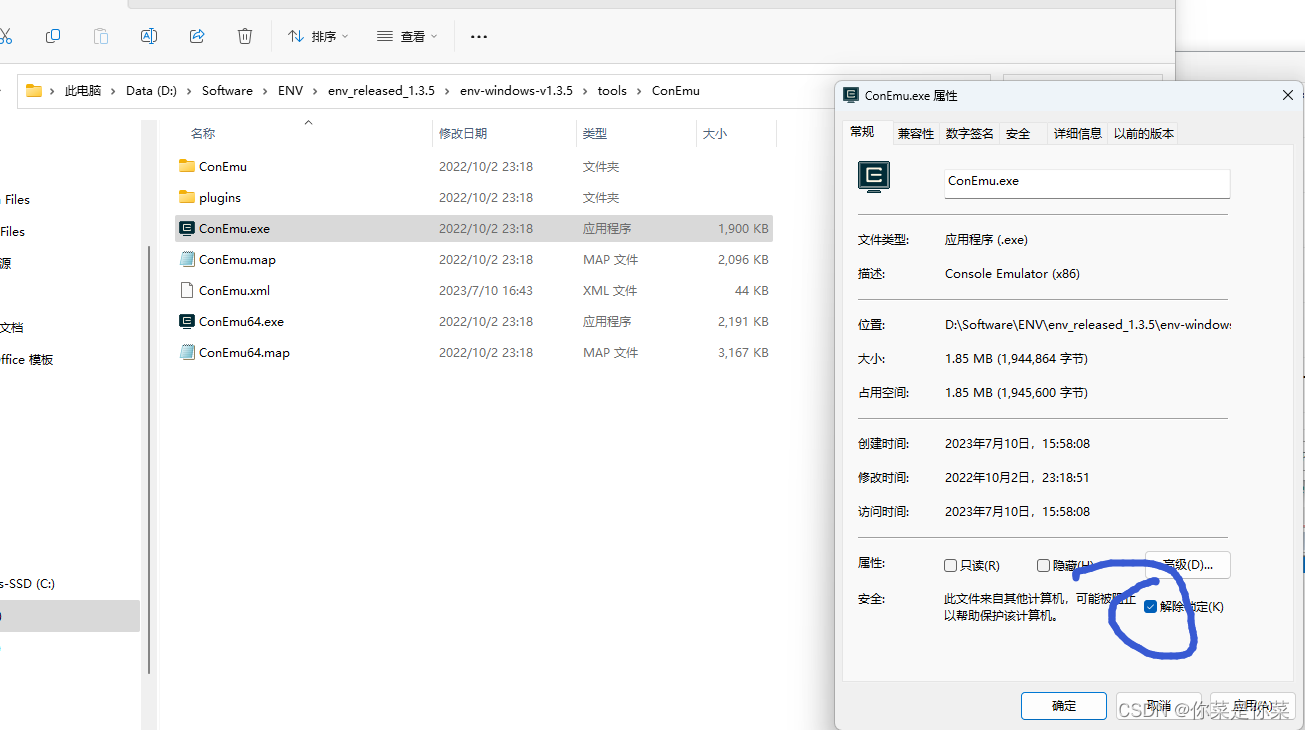Expand chevron after Data (D:) in address bar
Viewport: 1305px width, 730px height.
(189, 91)
